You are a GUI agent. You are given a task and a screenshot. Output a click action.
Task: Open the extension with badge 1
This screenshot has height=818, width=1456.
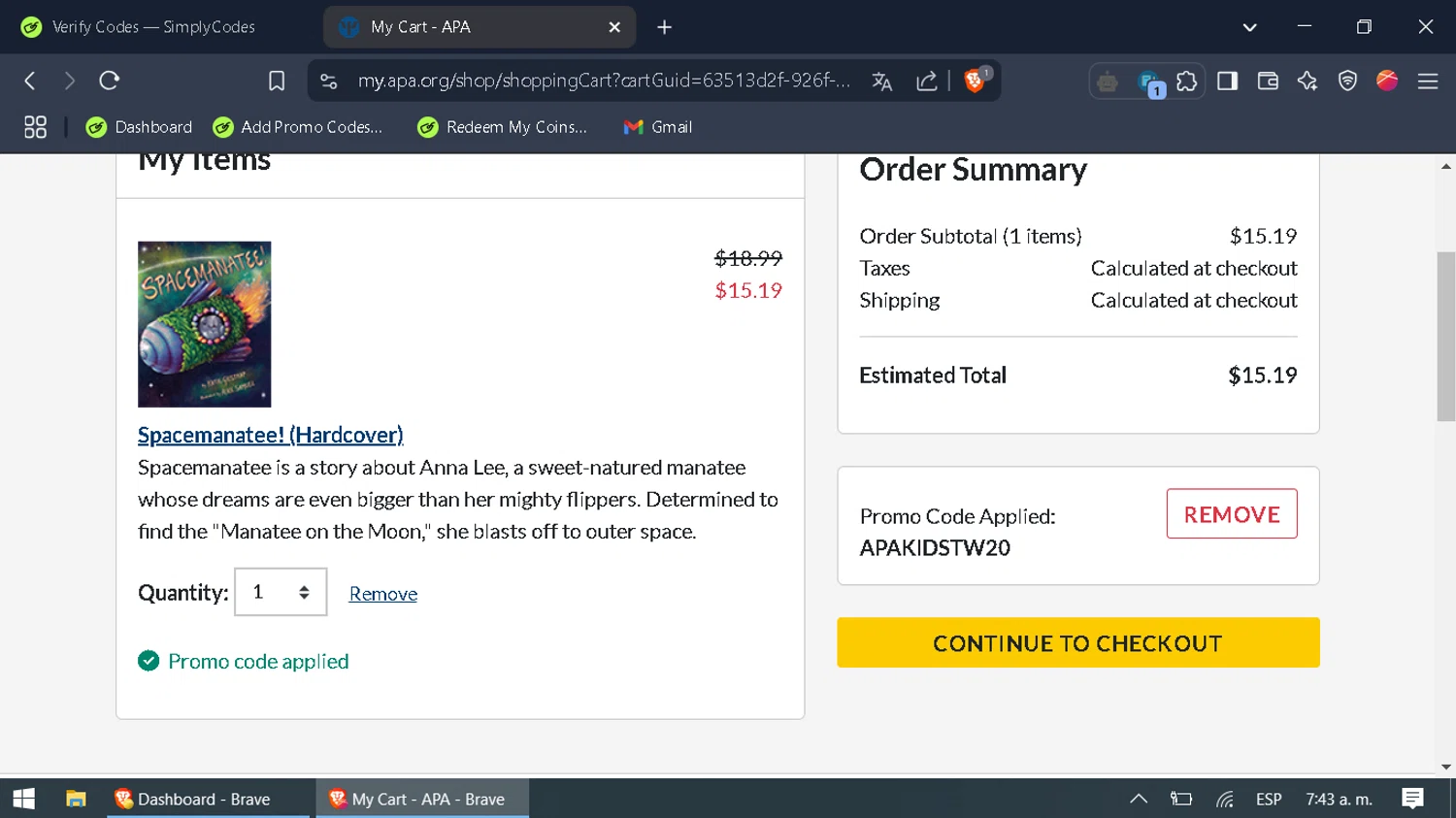click(x=1149, y=82)
